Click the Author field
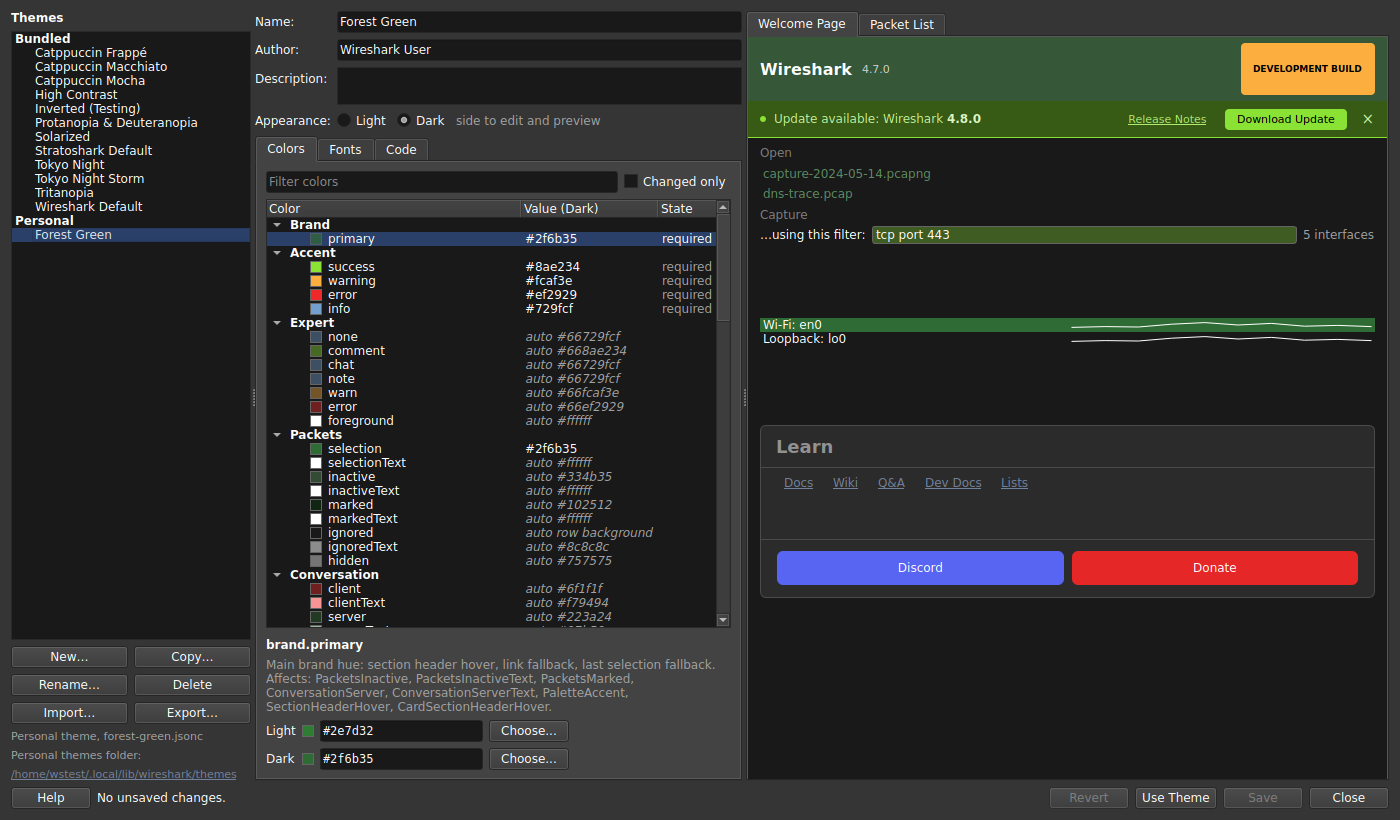The height and width of the screenshot is (820, 1400). (539, 50)
